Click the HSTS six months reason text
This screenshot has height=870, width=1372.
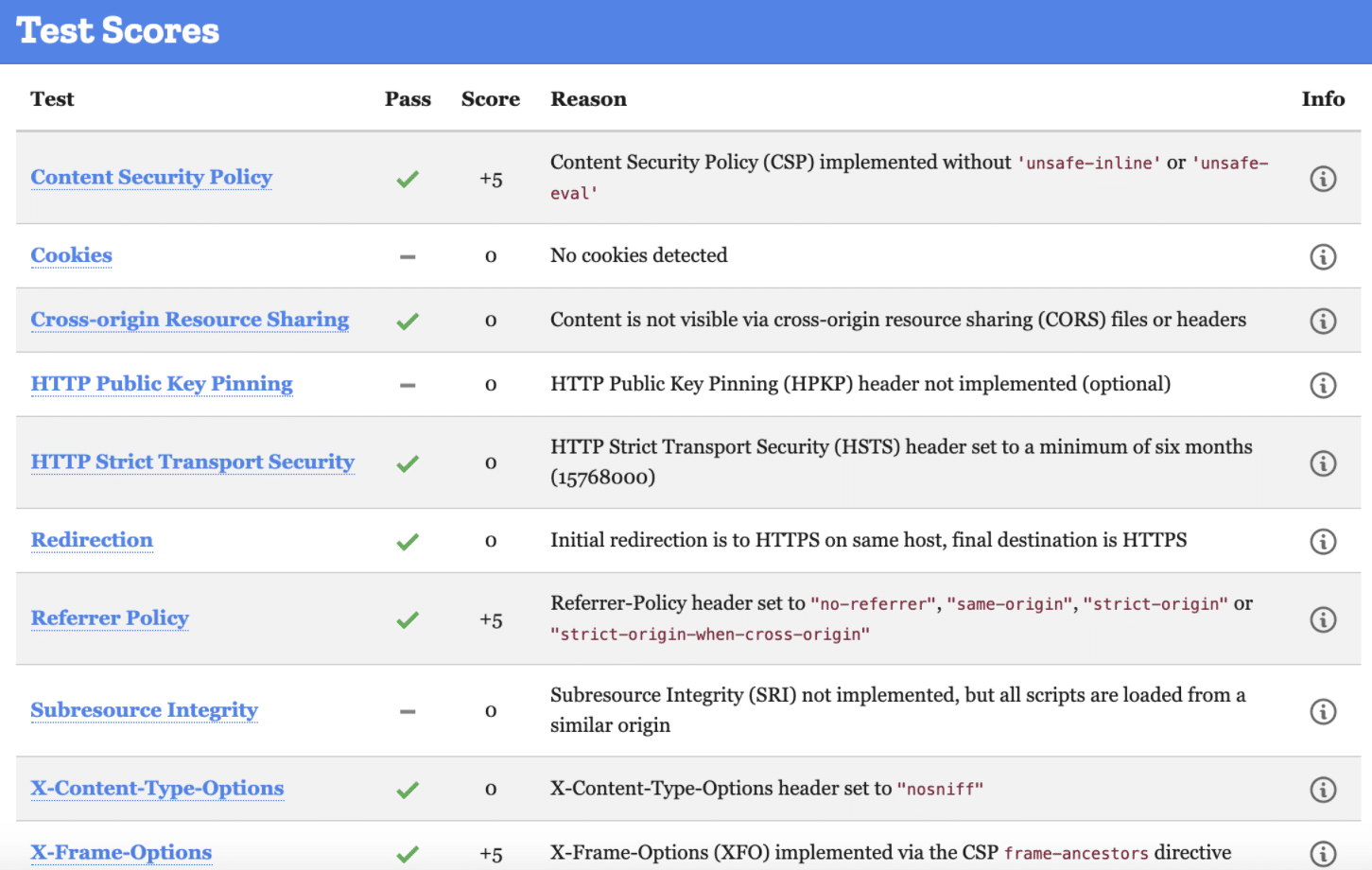(x=901, y=461)
